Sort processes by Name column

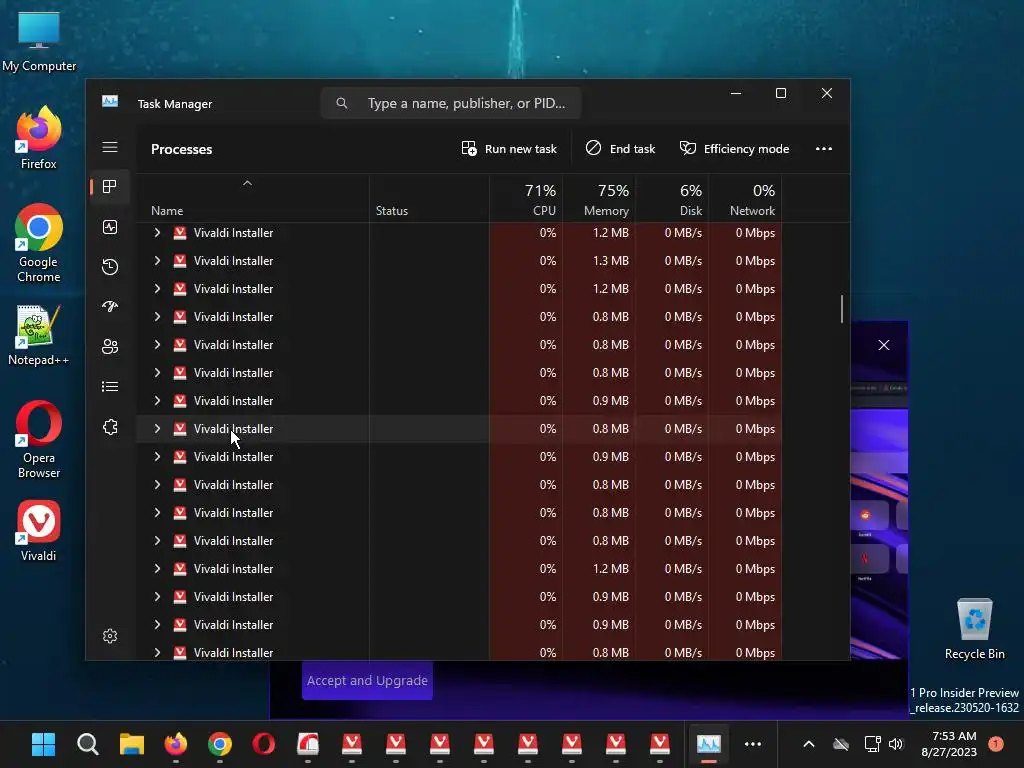167,211
